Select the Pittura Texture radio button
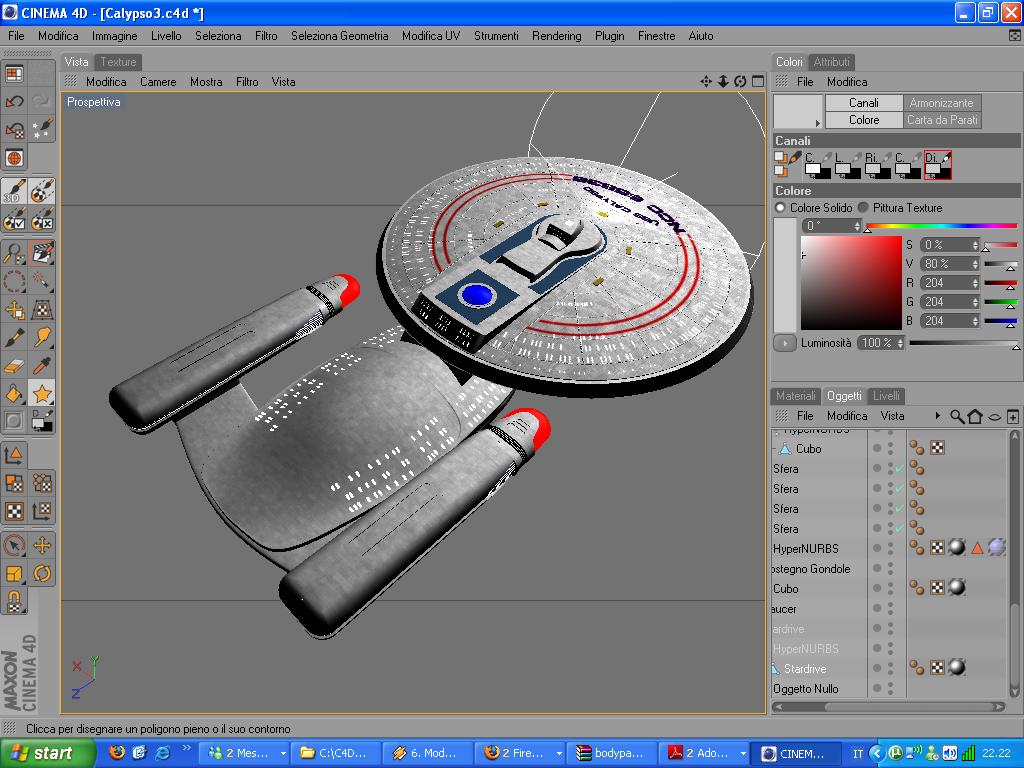Image resolution: width=1024 pixels, height=768 pixels. (863, 208)
